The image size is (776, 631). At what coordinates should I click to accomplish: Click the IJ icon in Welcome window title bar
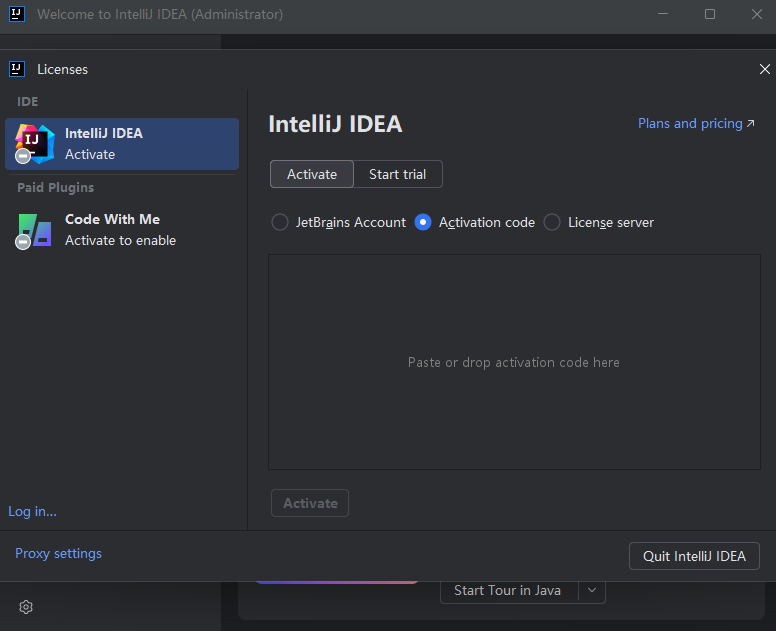point(17,14)
